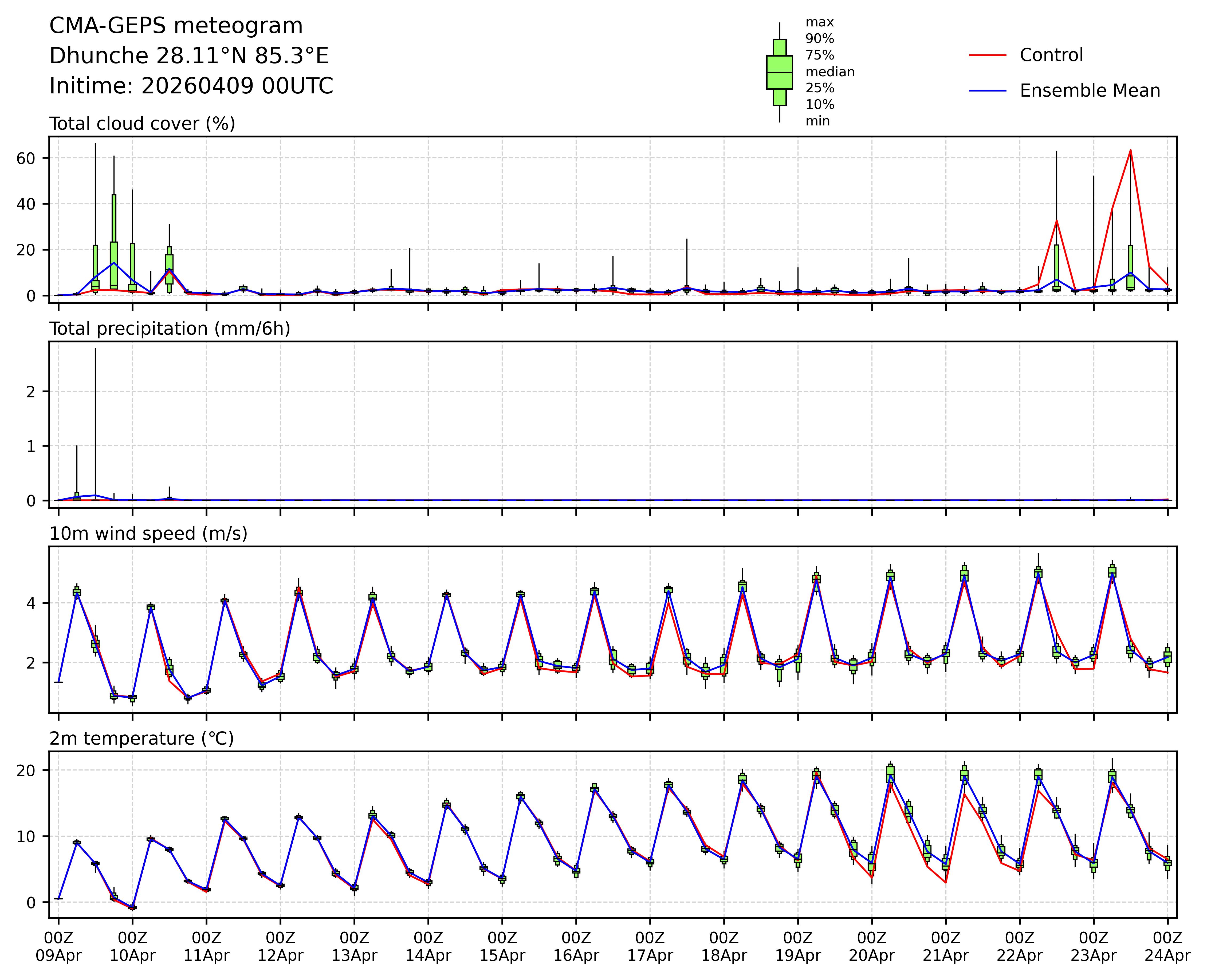1207x980 pixels.
Task: Click the red control cloud-cover peak near 23Apr
Action: click(1130, 151)
